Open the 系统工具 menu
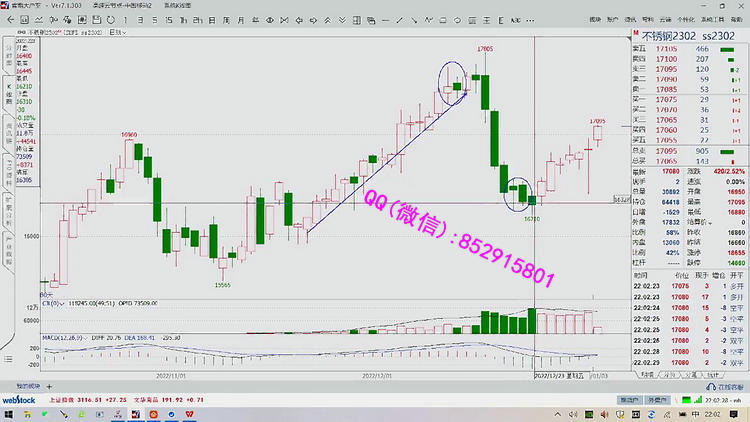This screenshot has width=750, height=422. (714, 19)
